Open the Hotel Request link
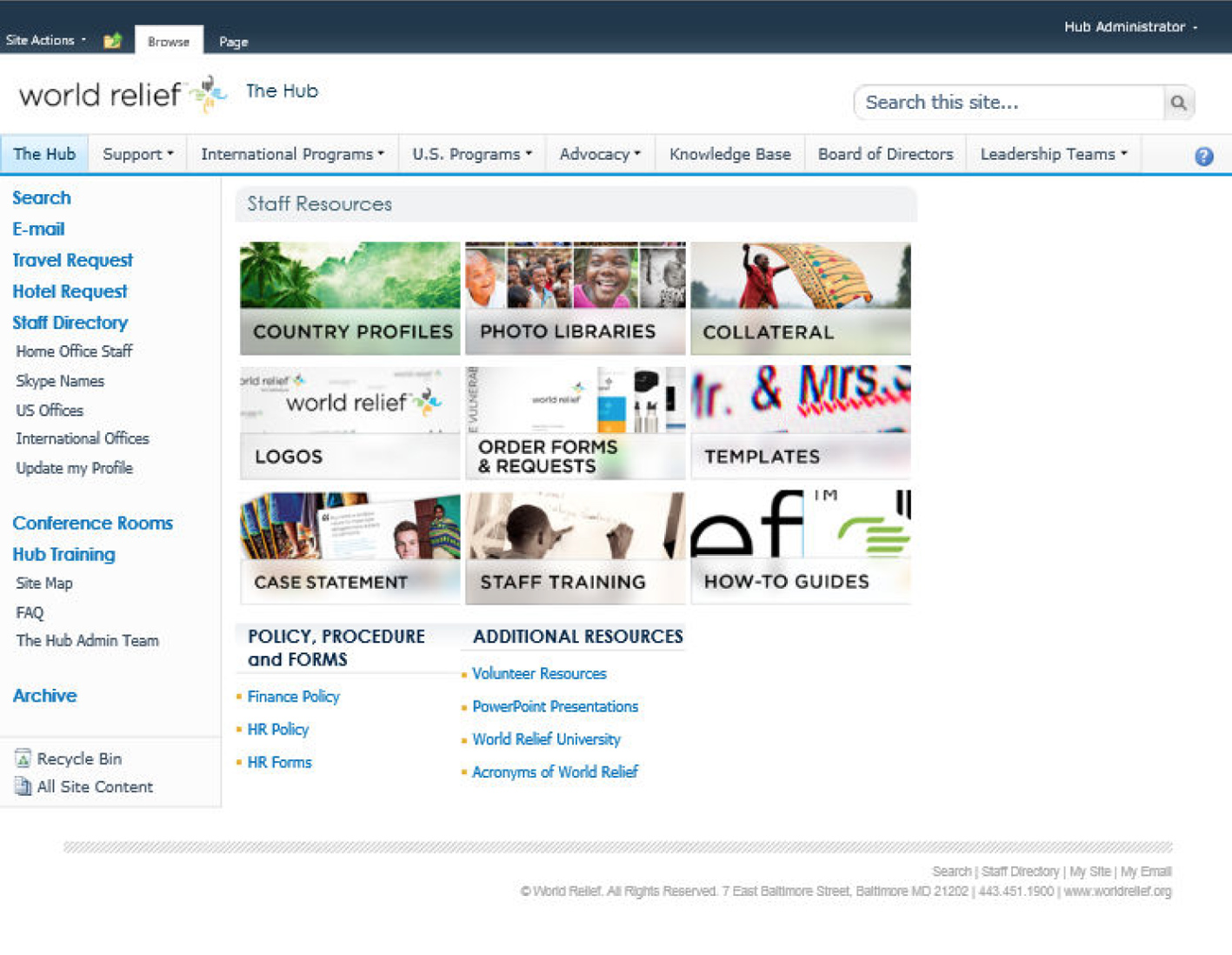This screenshot has width=1232, height=955. point(70,291)
